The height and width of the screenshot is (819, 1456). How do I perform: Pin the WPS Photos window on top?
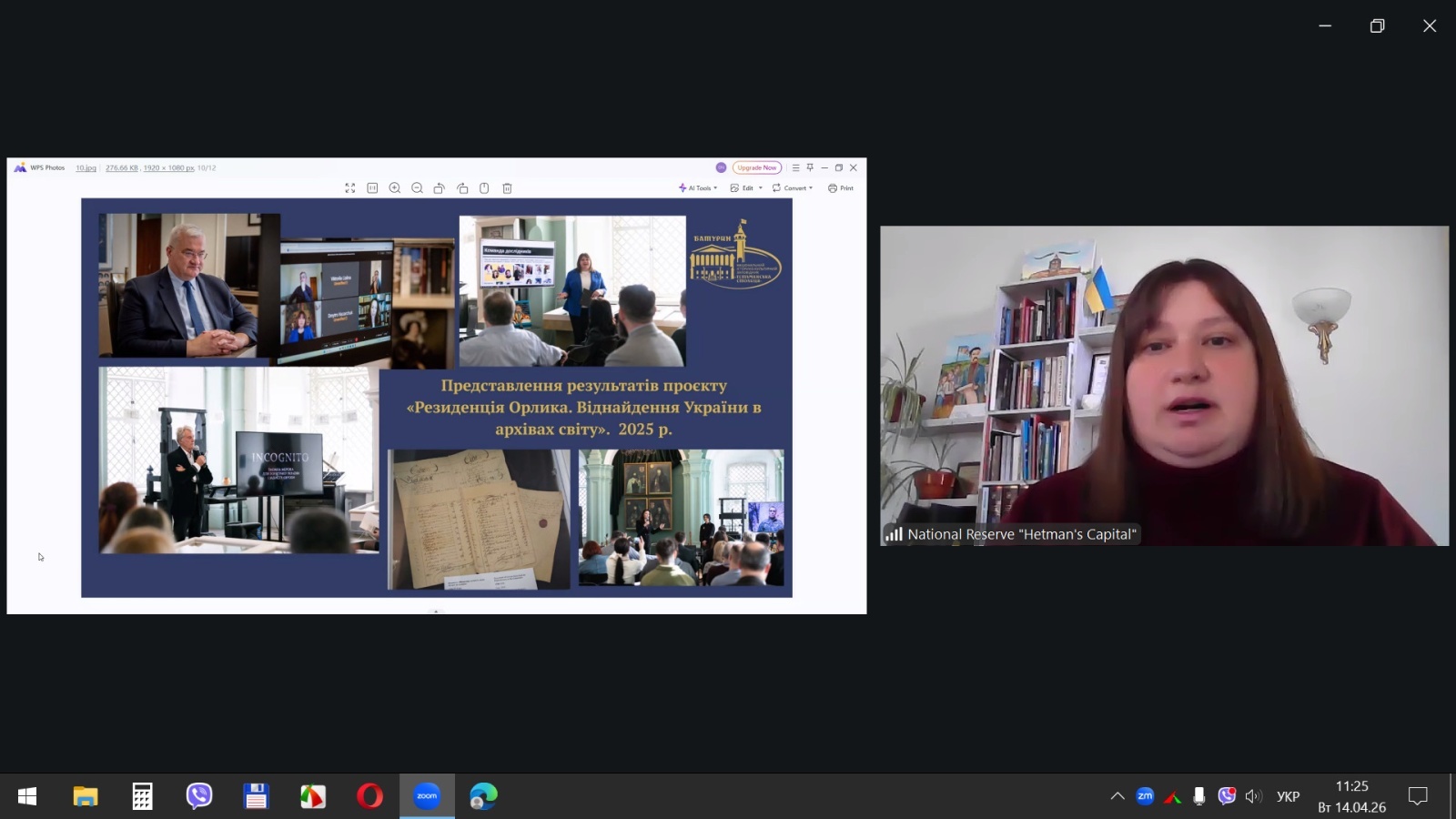point(810,167)
